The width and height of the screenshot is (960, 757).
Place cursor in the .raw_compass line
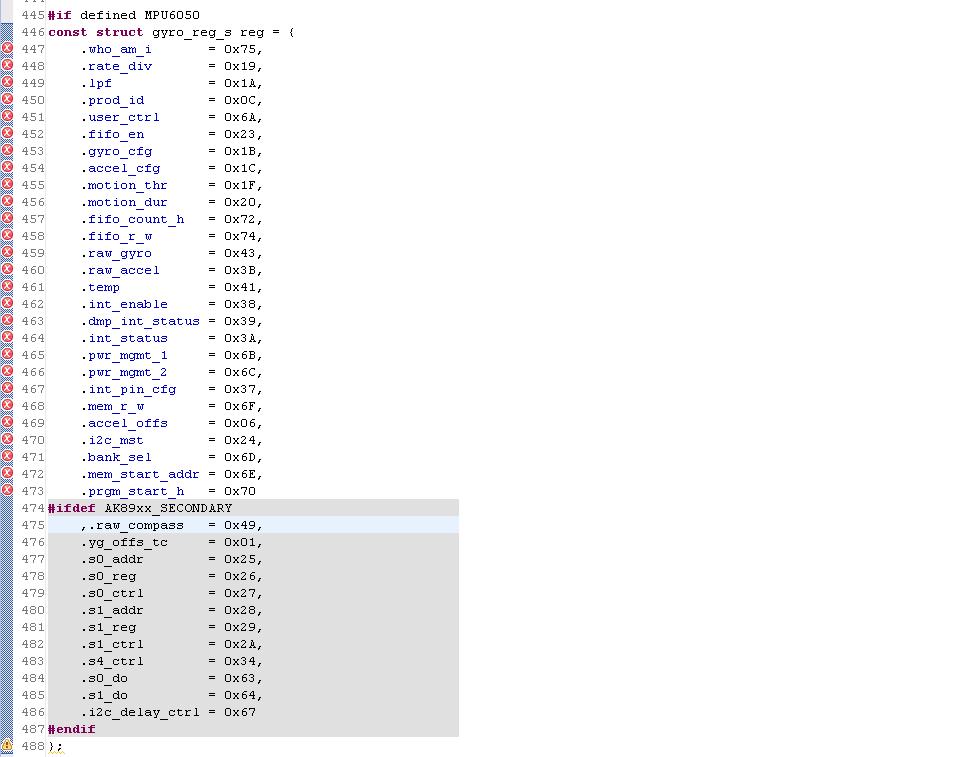click(253, 525)
